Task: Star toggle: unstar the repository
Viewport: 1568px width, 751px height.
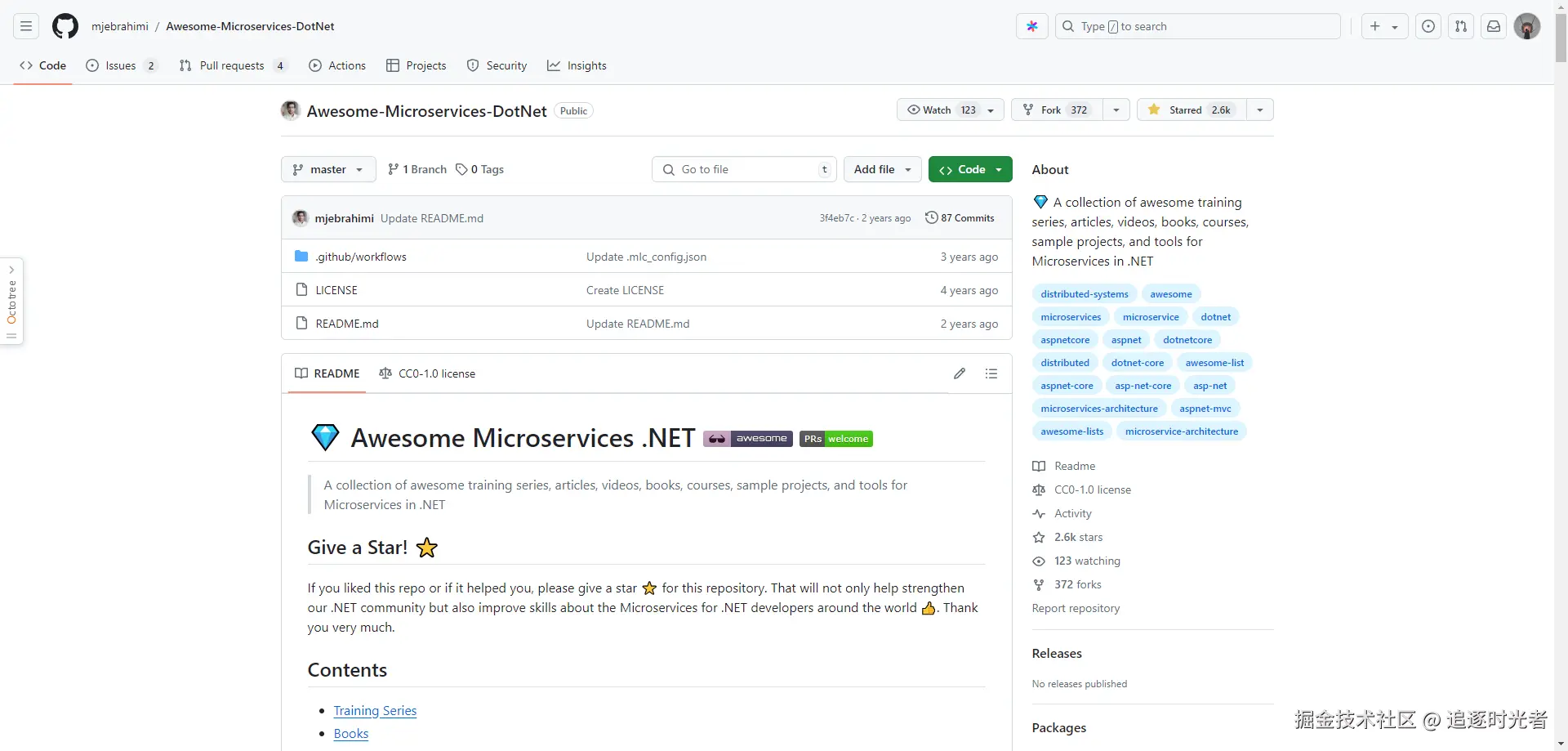Action: tap(1192, 110)
